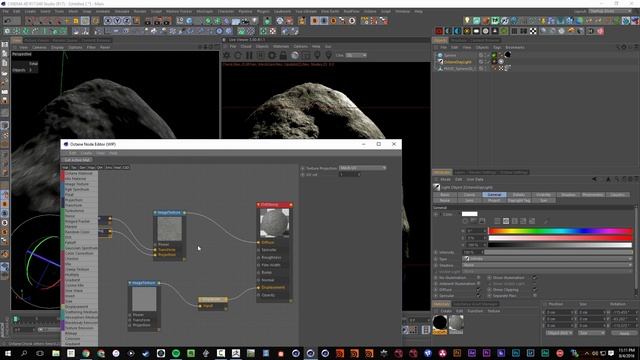Click the black material tag on Sphere
Viewport: 640px width, 360px height.
point(508,55)
